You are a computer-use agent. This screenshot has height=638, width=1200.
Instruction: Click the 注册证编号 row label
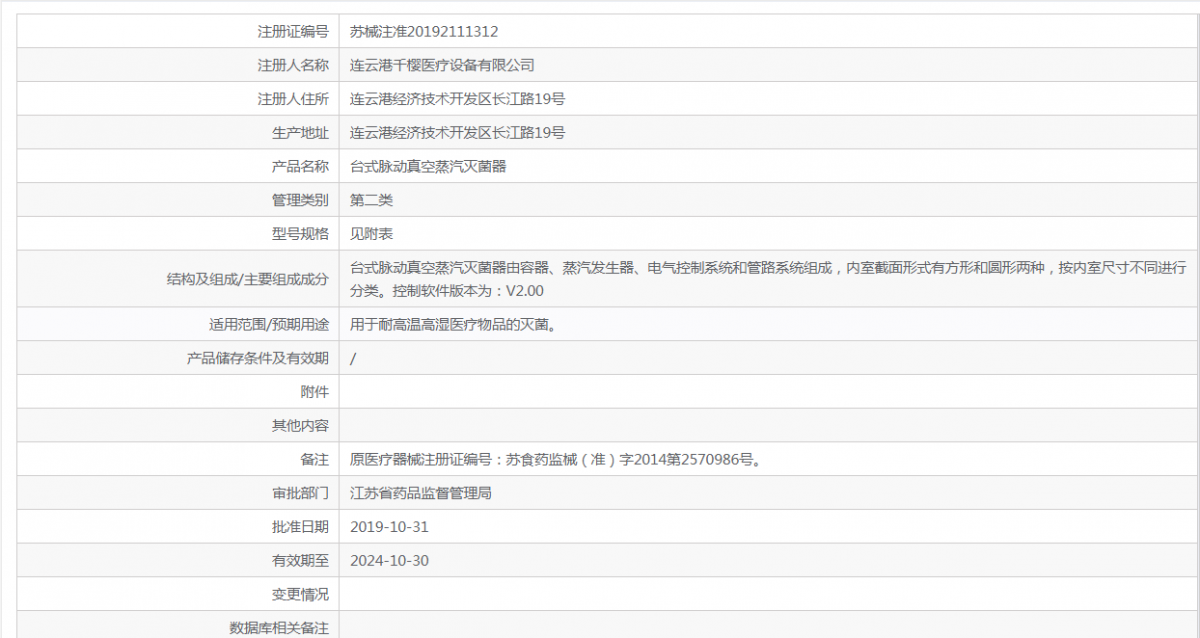pos(297,30)
